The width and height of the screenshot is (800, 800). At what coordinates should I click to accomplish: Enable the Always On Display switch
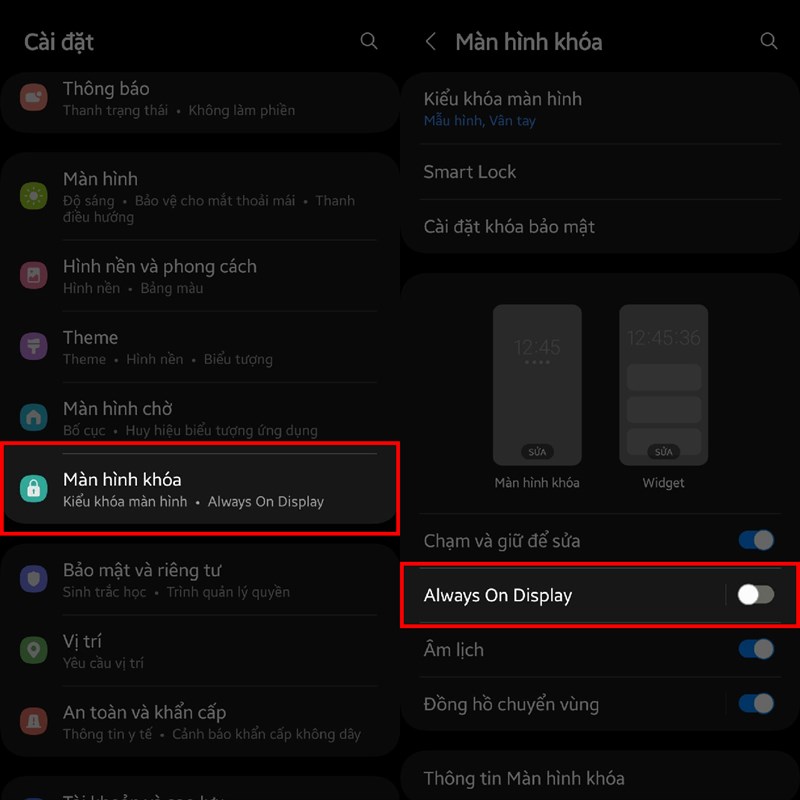tap(756, 595)
